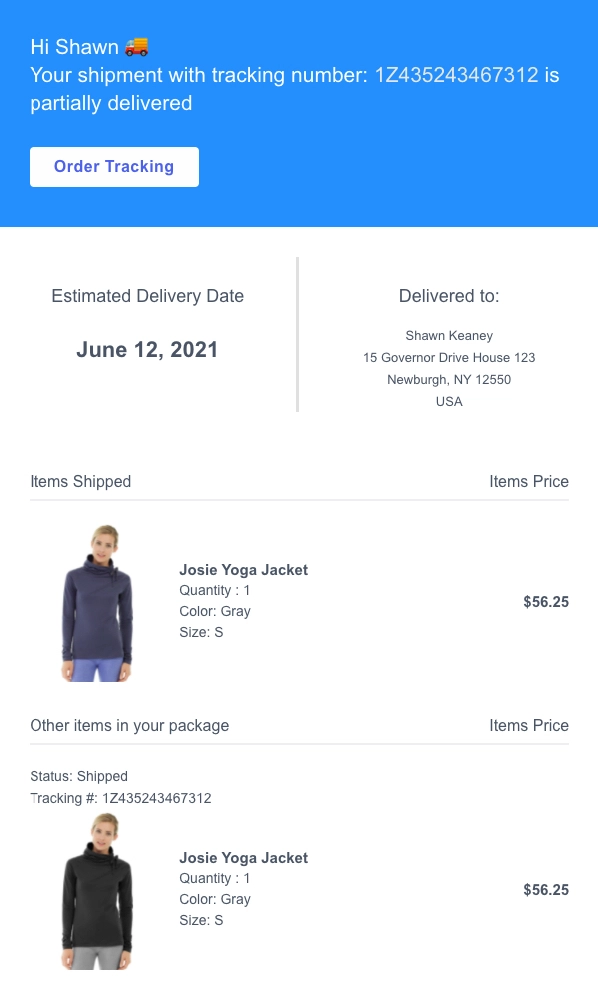Image resolution: width=598 pixels, height=989 pixels.
Task: Open the black Josie Yoga Jacket thumbnail
Action: 97,891
